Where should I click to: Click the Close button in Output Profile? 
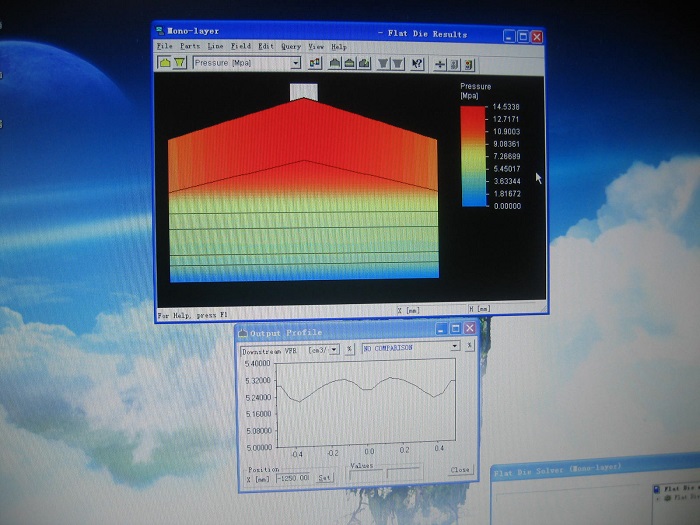click(460, 470)
